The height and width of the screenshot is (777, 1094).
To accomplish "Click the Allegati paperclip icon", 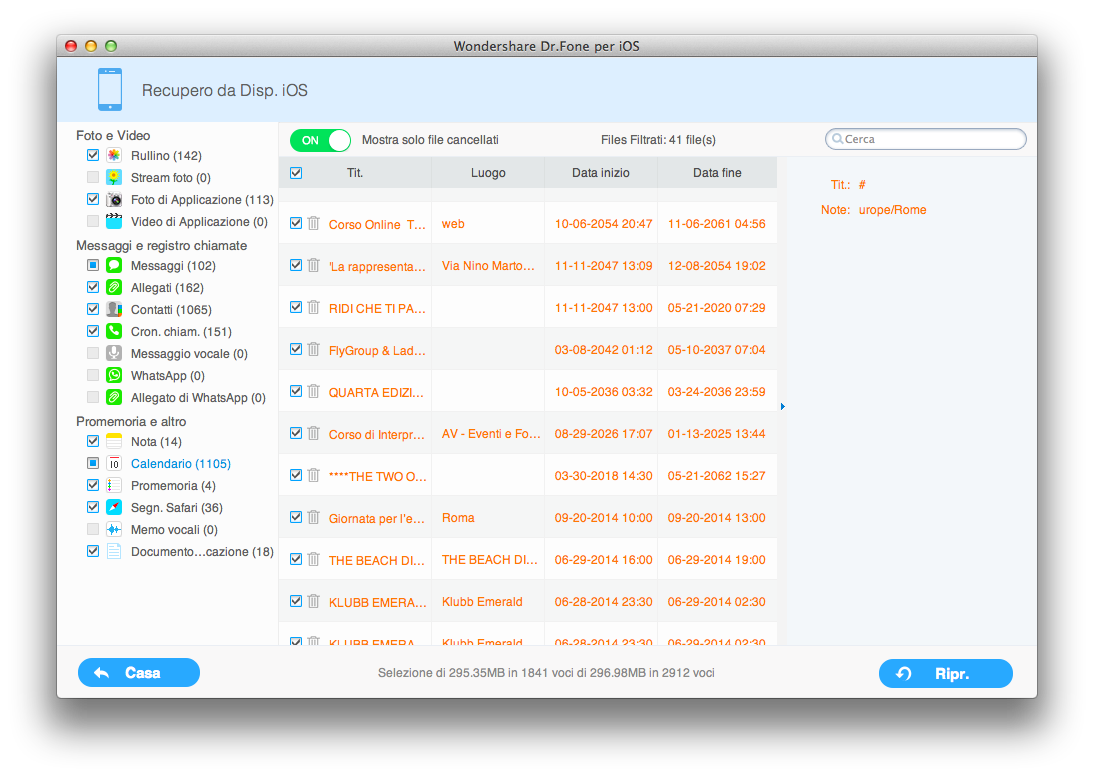I will (x=114, y=287).
